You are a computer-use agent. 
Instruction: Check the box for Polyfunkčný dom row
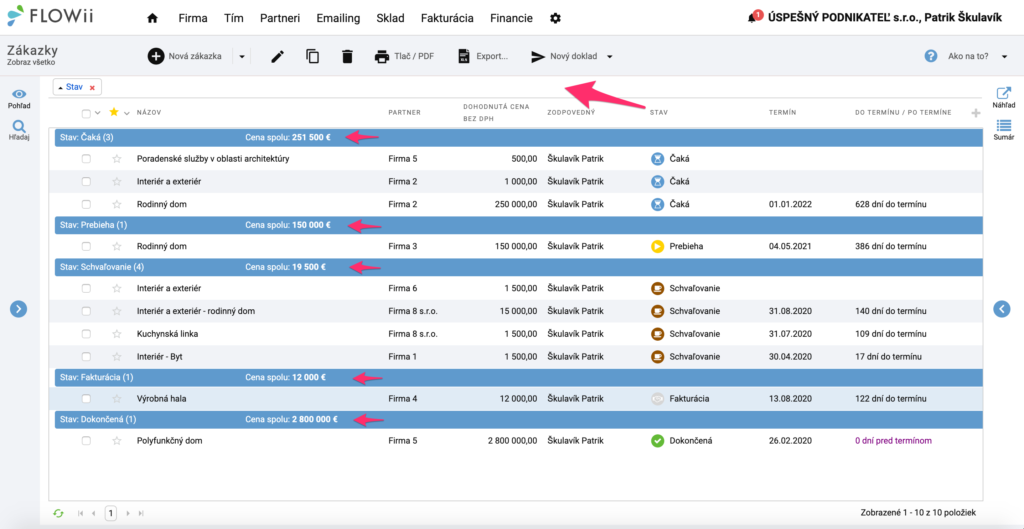(86, 441)
